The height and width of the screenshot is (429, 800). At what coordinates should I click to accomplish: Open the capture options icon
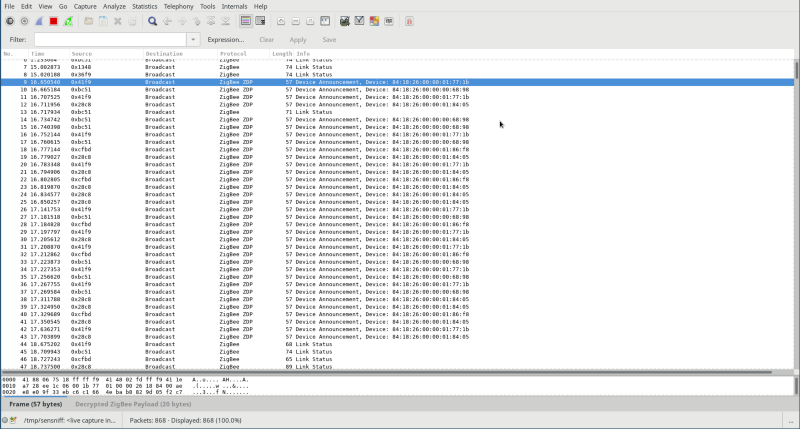tap(24, 20)
